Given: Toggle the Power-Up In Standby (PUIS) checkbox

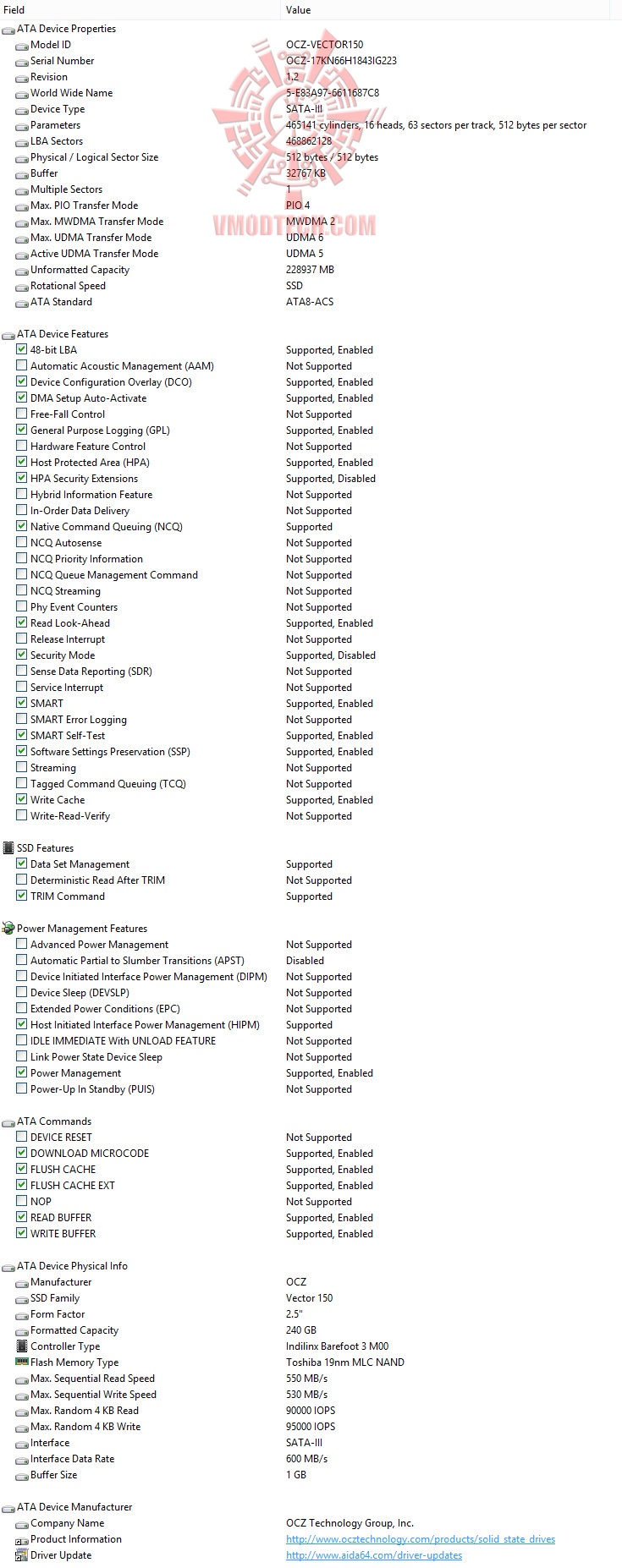Looking at the screenshot, I should tap(22, 1088).
